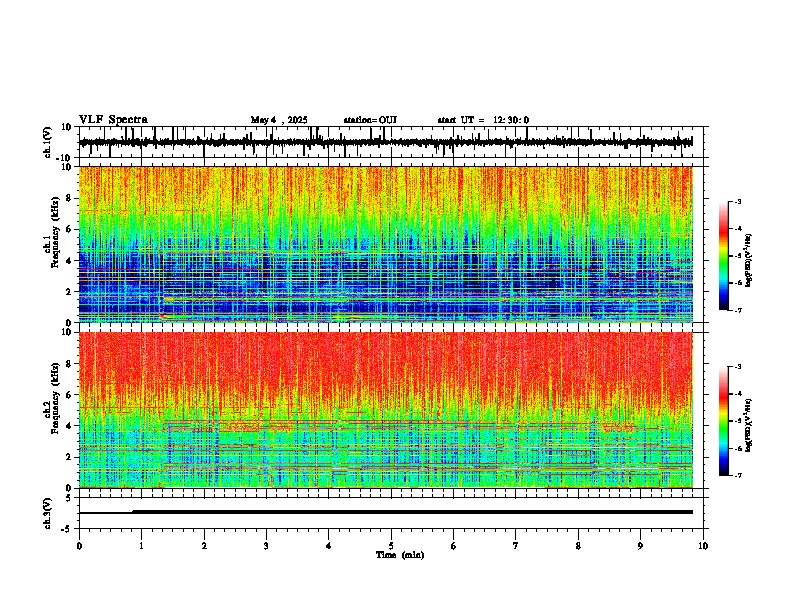The width and height of the screenshot is (792, 612).
Task: Click the "ch.3(V)" axis label
Action: click(x=48, y=513)
